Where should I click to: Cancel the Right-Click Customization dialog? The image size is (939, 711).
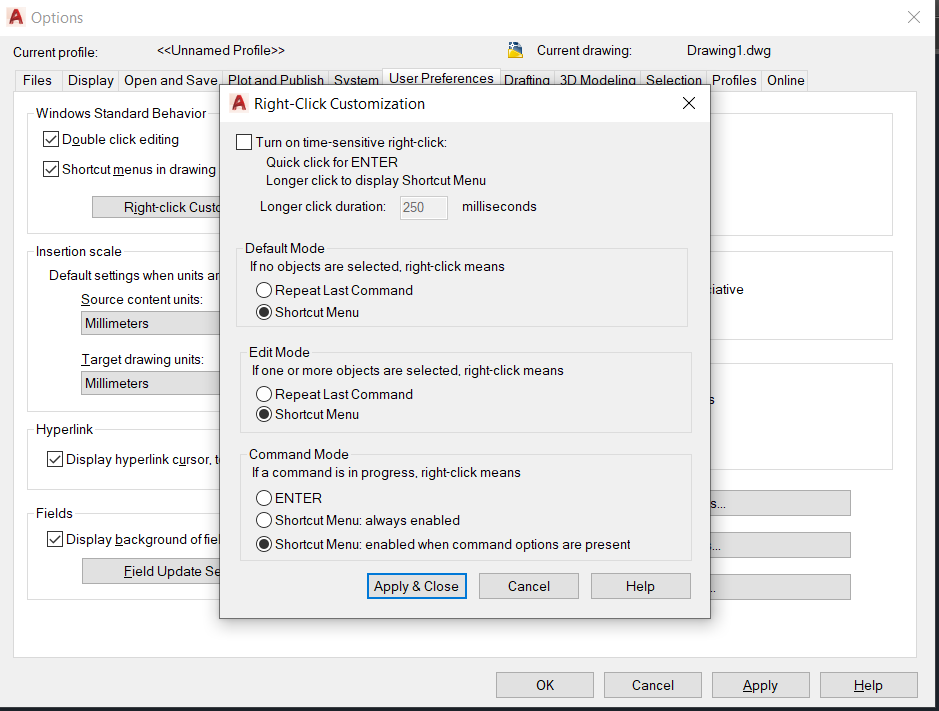(529, 586)
